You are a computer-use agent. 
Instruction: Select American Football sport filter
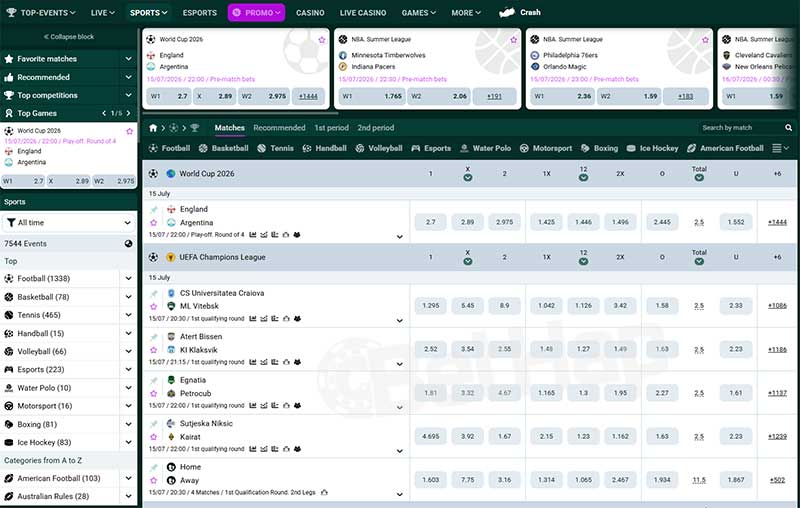pyautogui.click(x=725, y=148)
